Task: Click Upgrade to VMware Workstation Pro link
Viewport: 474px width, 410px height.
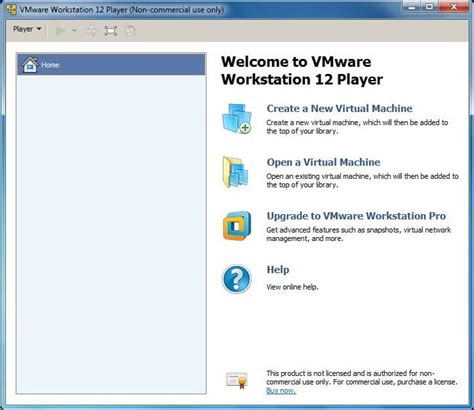Action: [356, 216]
